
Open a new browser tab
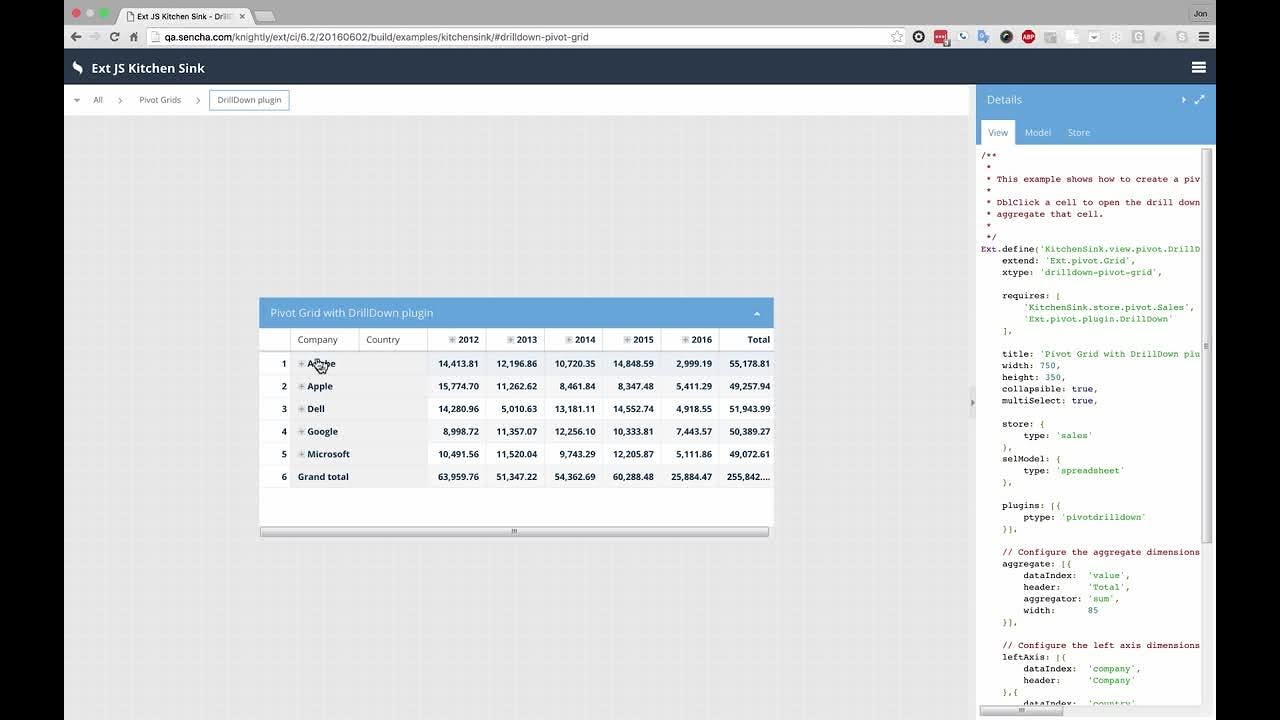265,16
